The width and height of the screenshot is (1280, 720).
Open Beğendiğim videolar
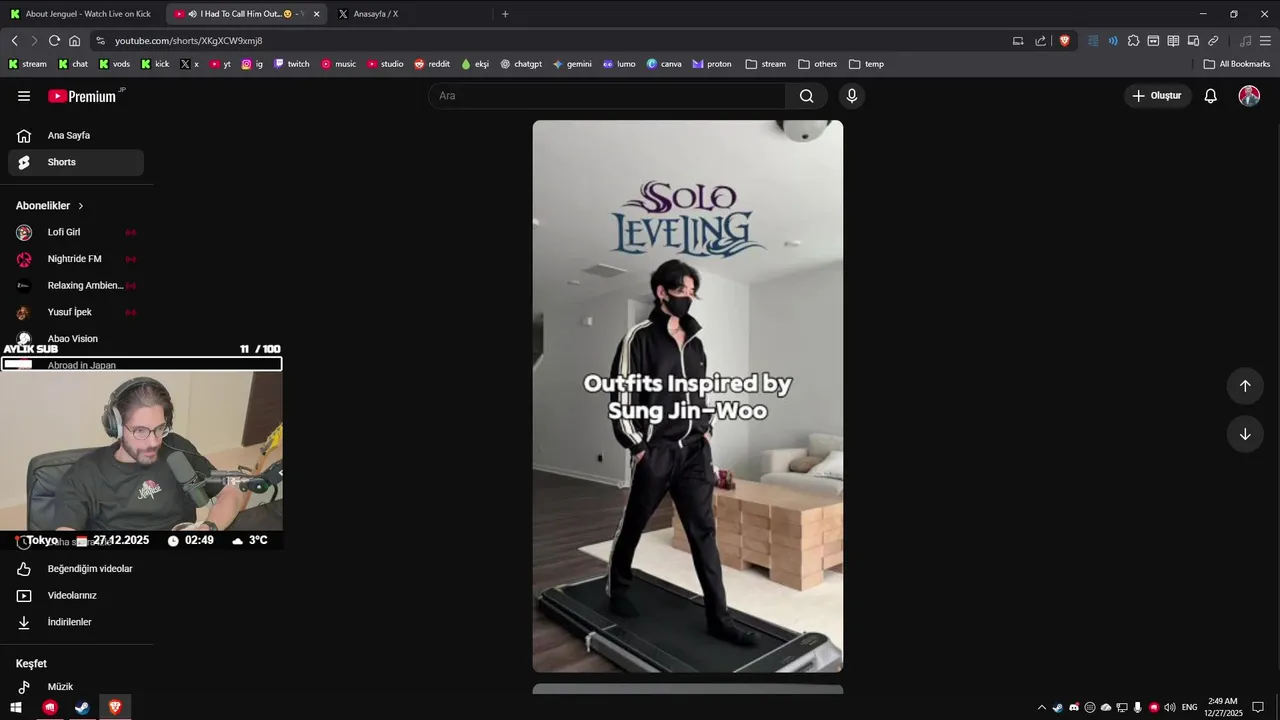pyautogui.click(x=76, y=569)
